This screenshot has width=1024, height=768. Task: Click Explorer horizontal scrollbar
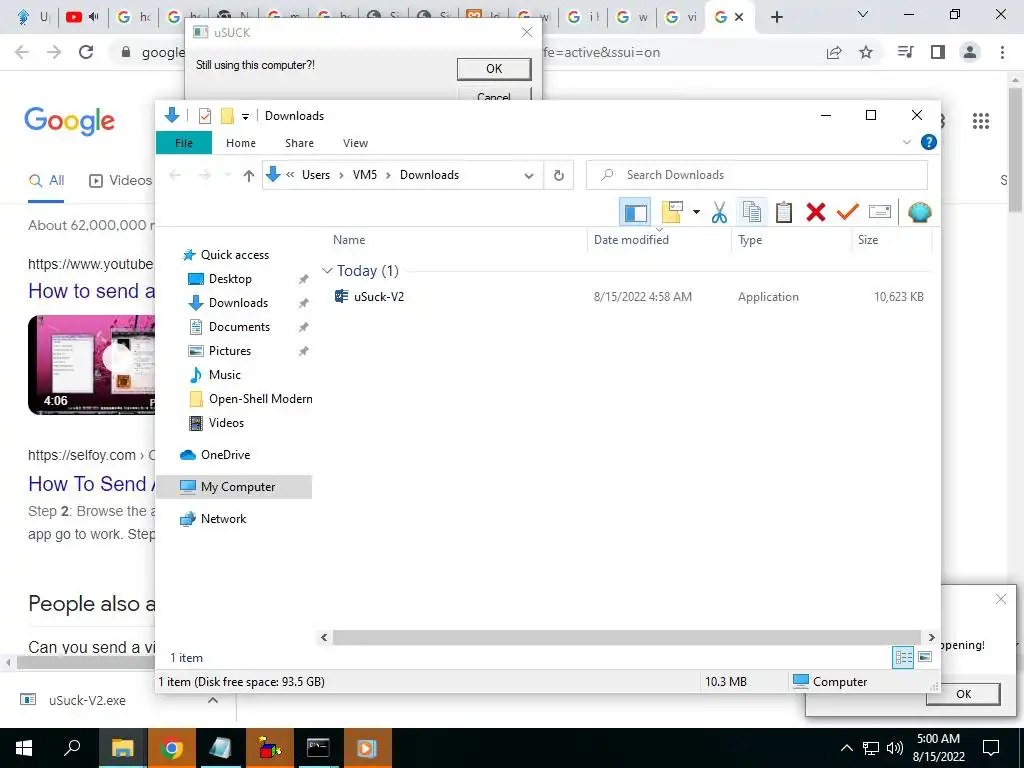click(626, 637)
